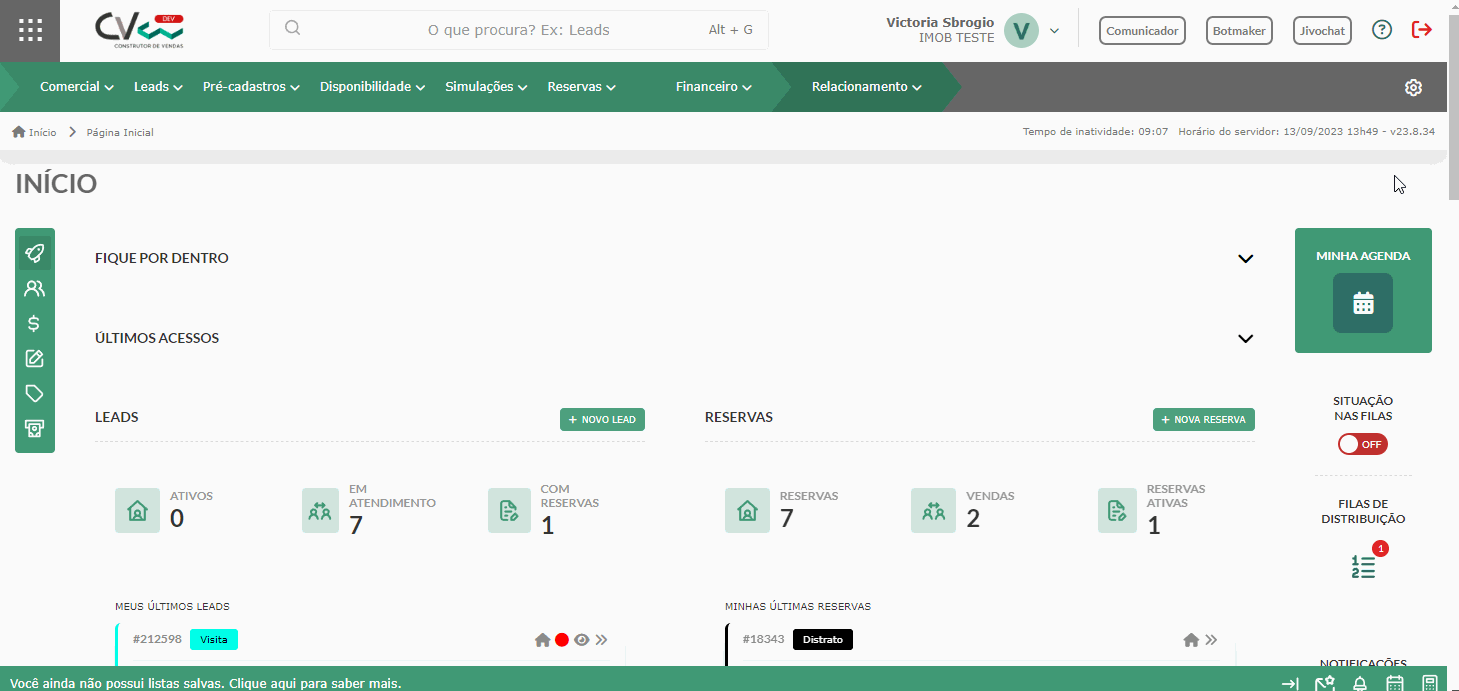
Task: Toggle the eye icon on lead #212598
Action: coord(581,640)
